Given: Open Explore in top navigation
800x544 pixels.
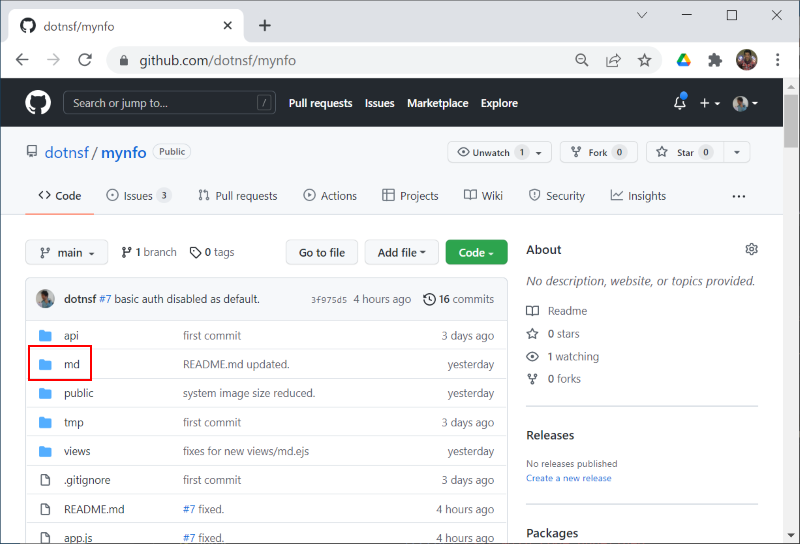Looking at the screenshot, I should 499,103.
